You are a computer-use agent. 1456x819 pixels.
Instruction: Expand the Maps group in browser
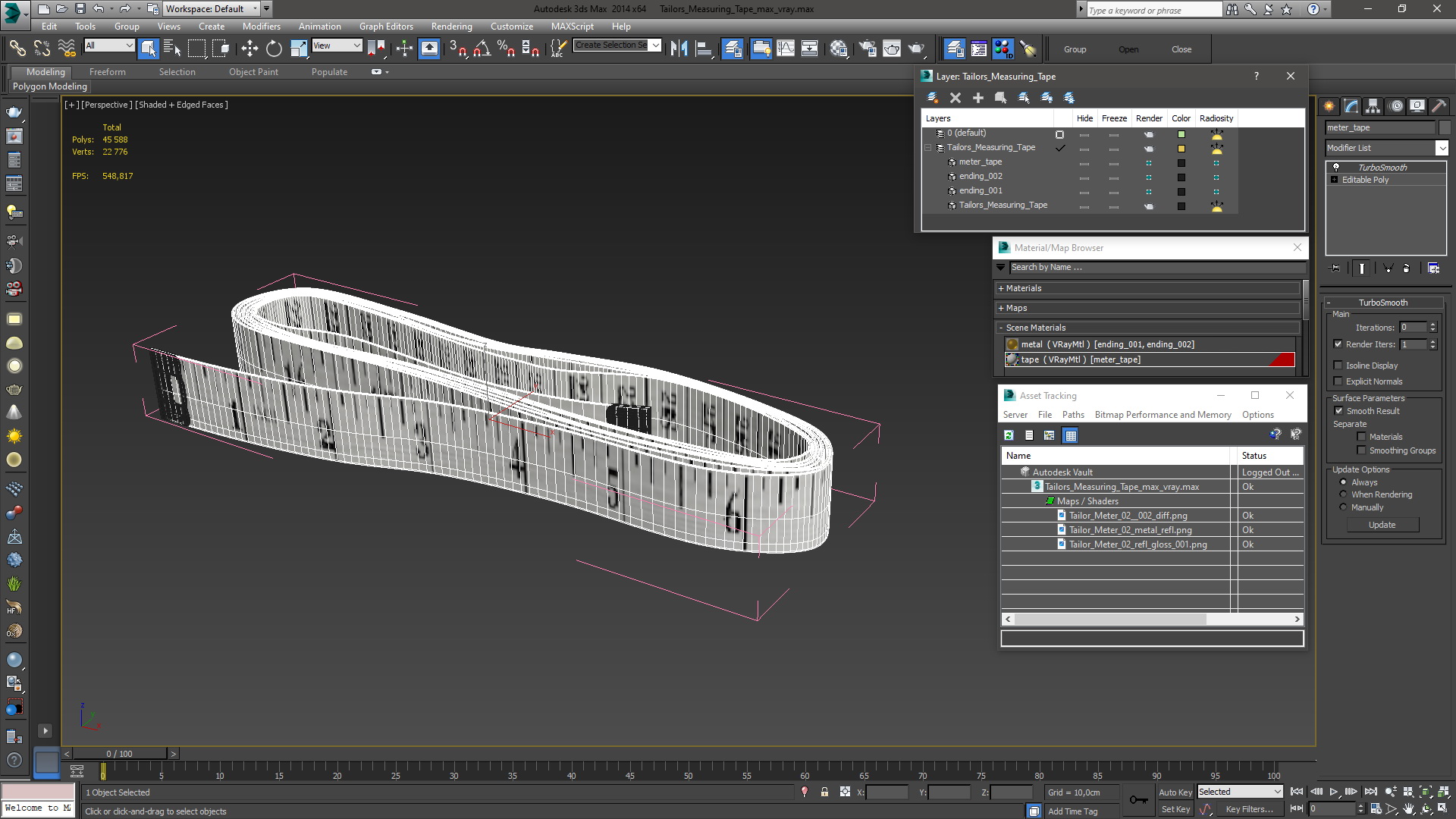[x=1147, y=308]
